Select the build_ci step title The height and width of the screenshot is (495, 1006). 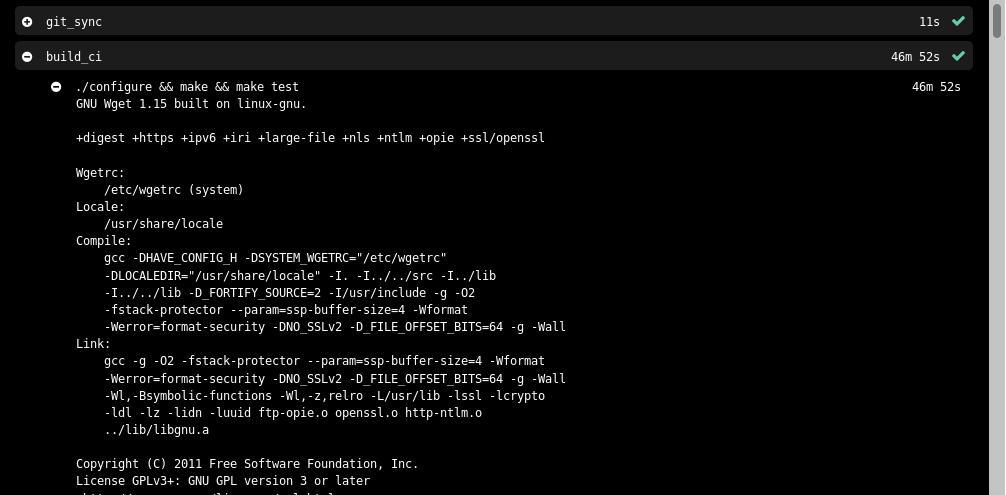tap(74, 57)
